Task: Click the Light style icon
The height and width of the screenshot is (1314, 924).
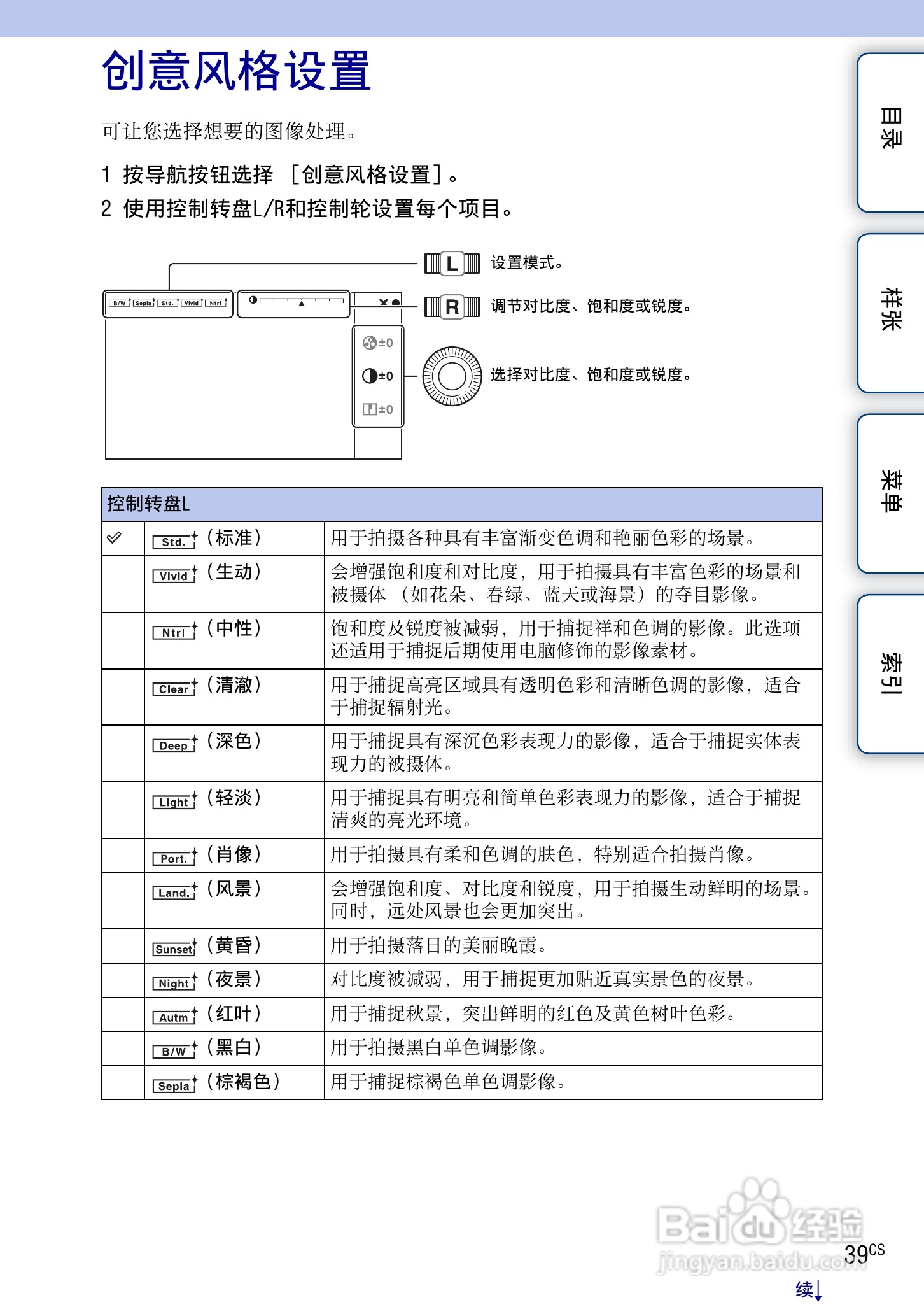Action: pos(175,801)
